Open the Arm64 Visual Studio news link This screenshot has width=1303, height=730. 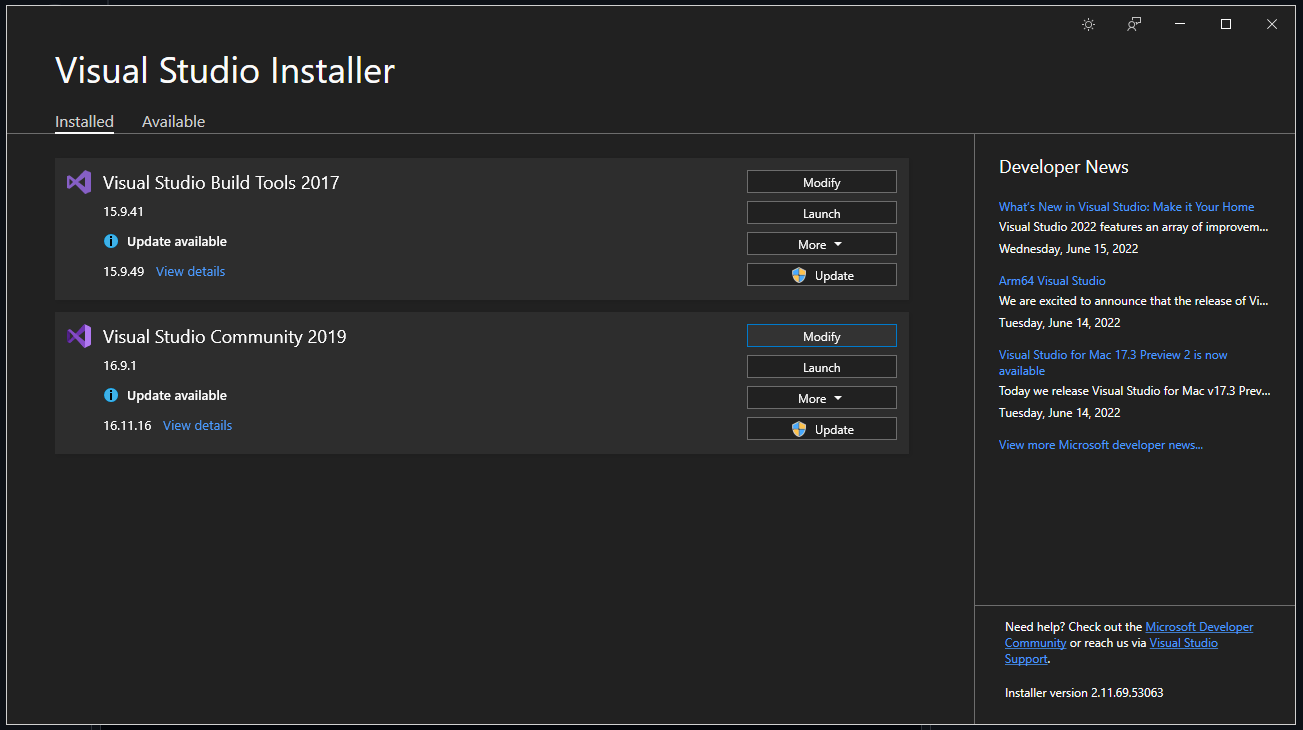click(x=1052, y=280)
